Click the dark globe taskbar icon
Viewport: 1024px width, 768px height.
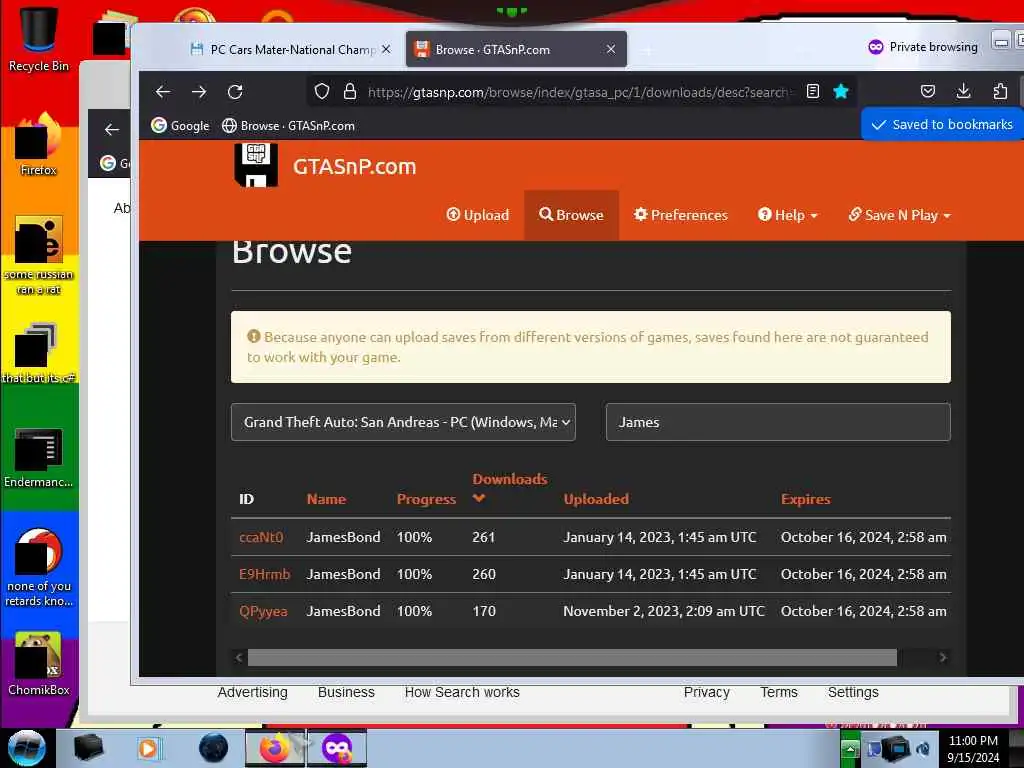pyautogui.click(x=214, y=748)
